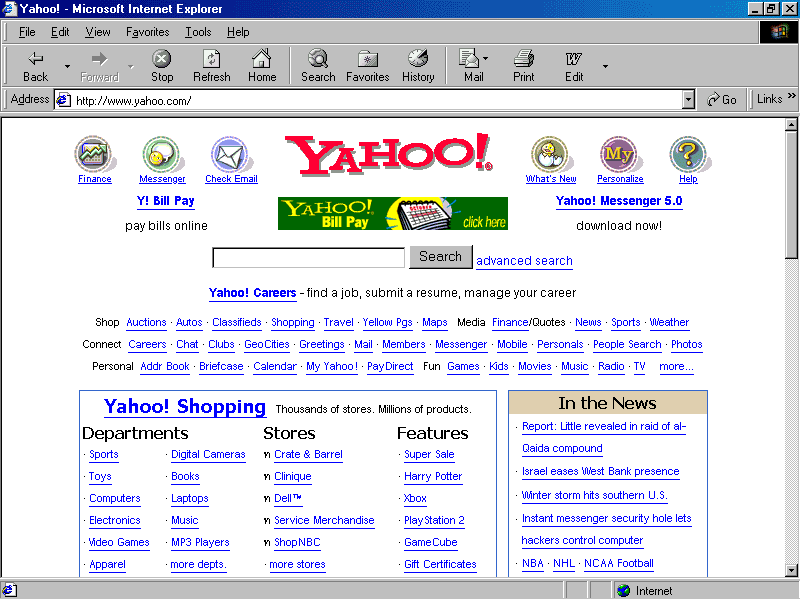Click the What's New chick icon
The width and height of the screenshot is (800, 600).
(550, 154)
